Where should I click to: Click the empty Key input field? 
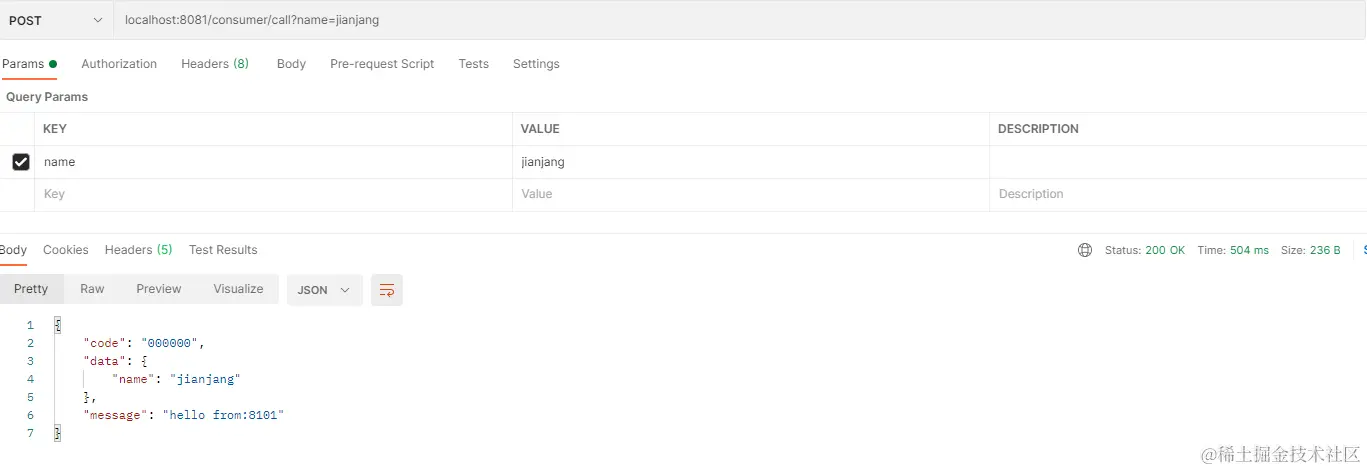pos(273,194)
